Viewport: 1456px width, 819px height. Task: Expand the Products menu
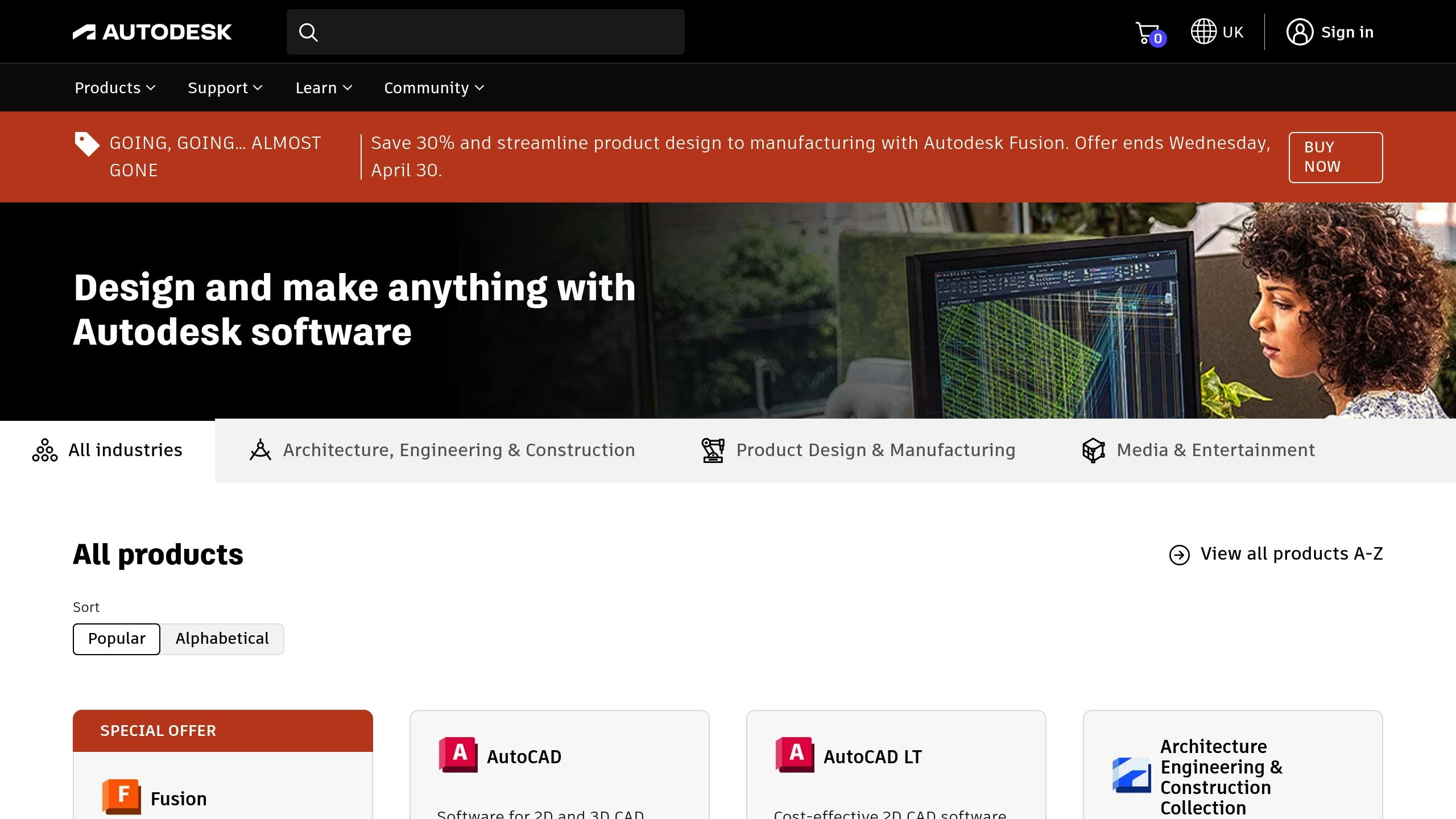coord(115,88)
